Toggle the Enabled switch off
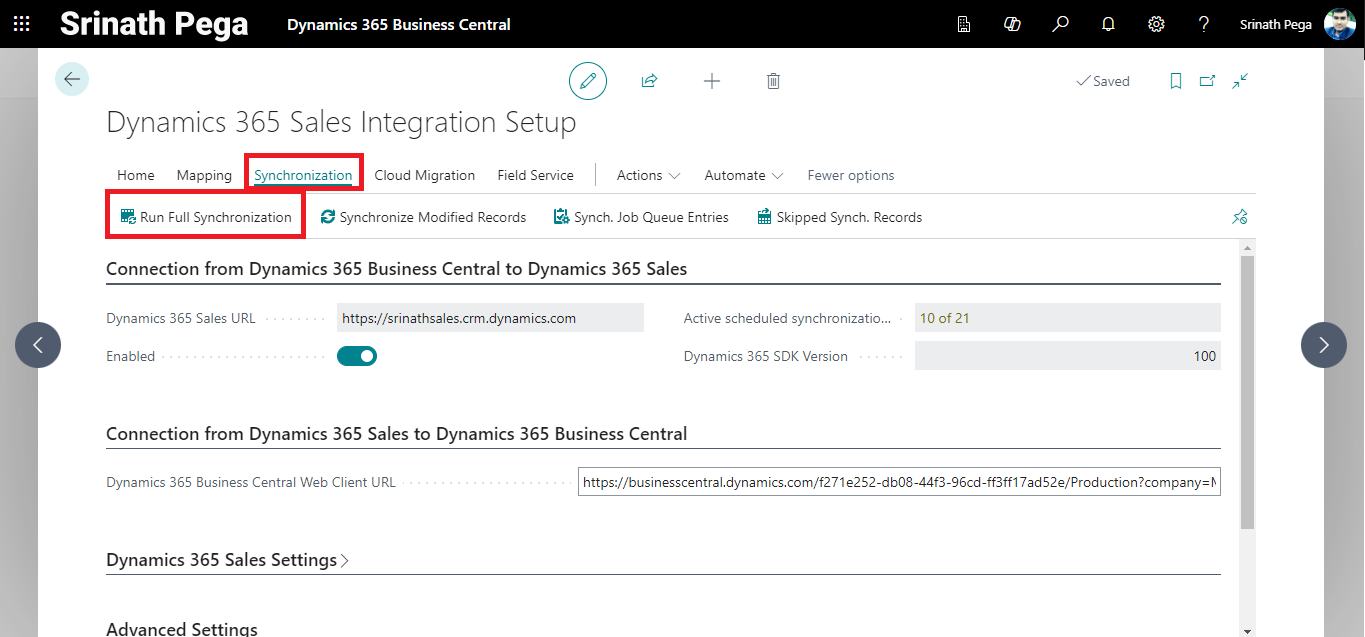This screenshot has height=637, width=1365. [357, 356]
